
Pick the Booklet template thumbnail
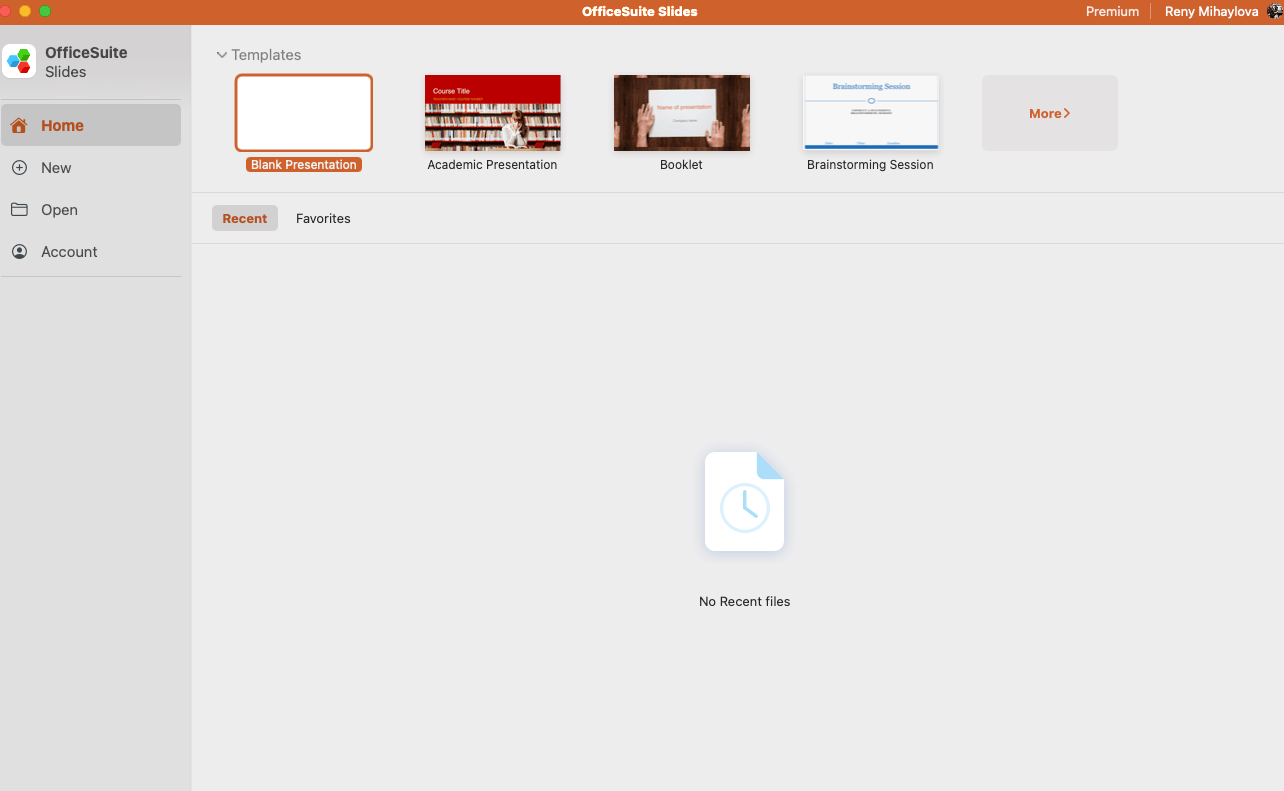(681, 113)
